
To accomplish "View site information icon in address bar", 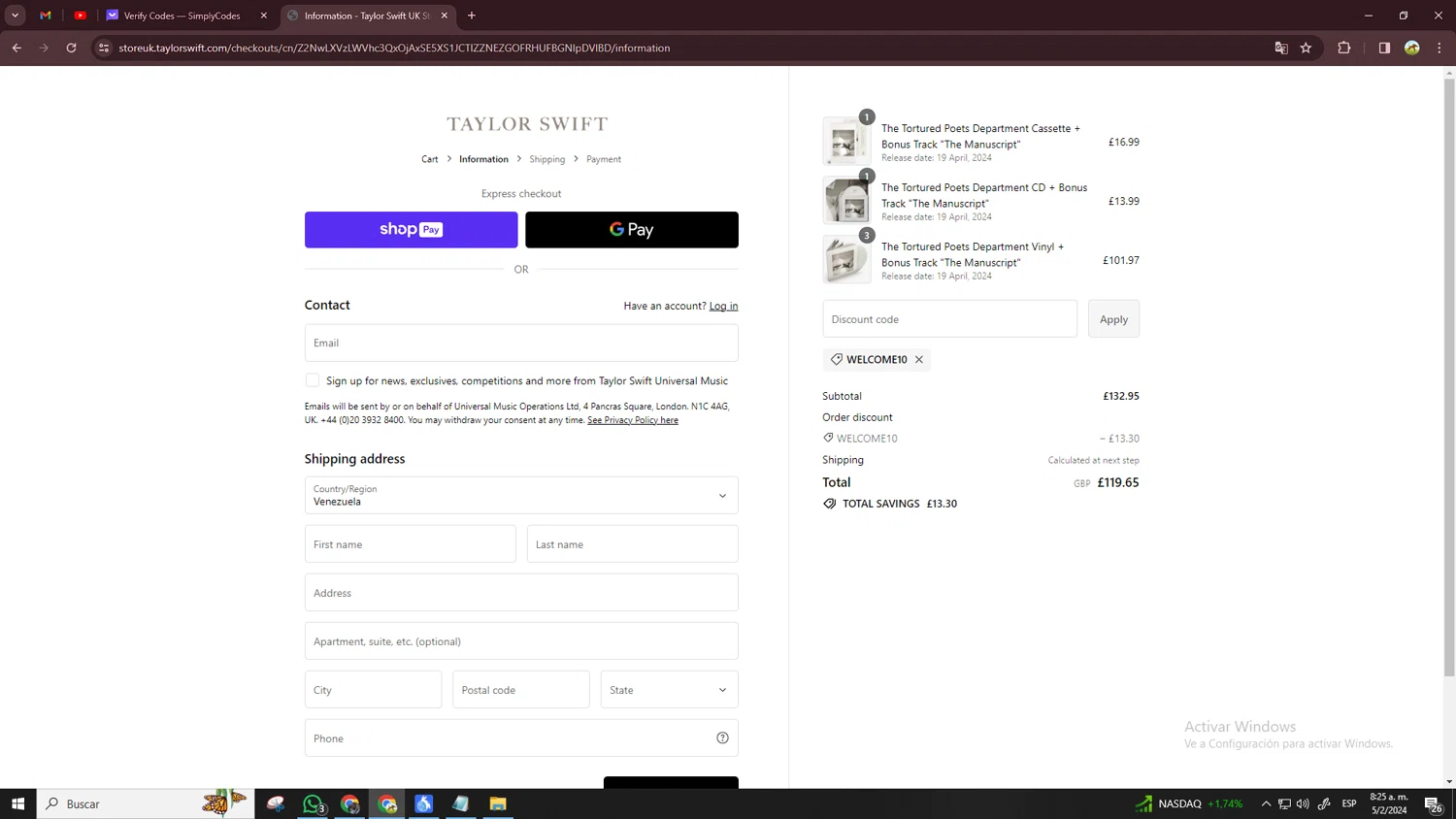I will pyautogui.click(x=104, y=48).
